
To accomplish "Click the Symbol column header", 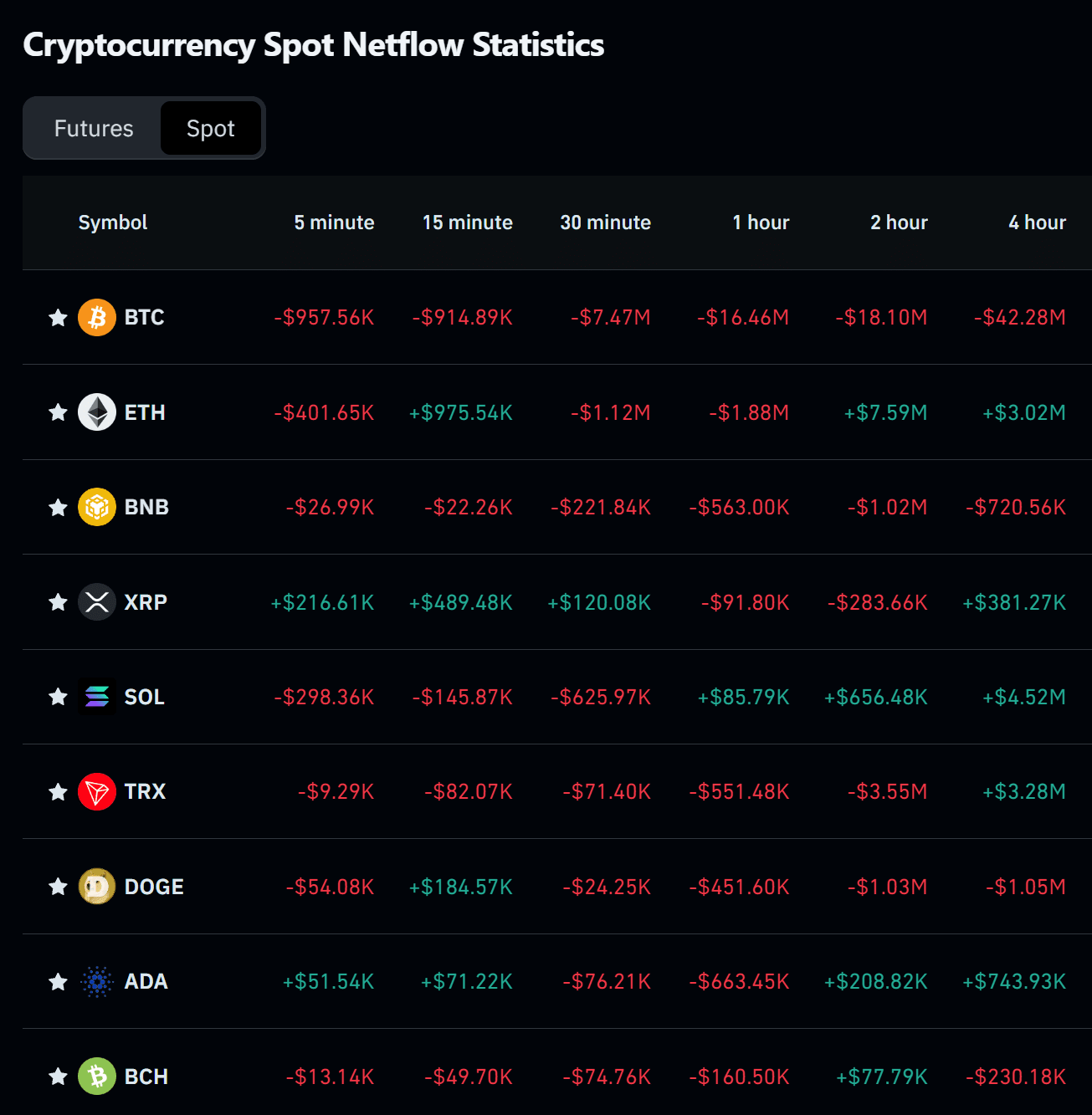I will 113,222.
